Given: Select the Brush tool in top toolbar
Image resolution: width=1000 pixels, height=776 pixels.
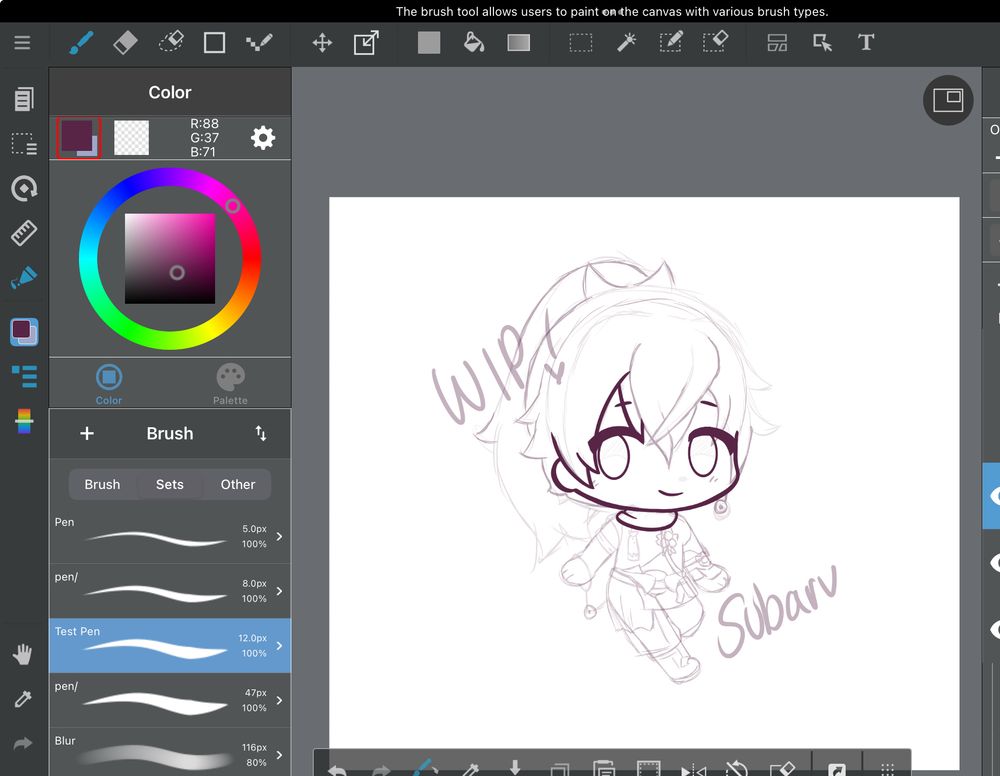Looking at the screenshot, I should 81,43.
